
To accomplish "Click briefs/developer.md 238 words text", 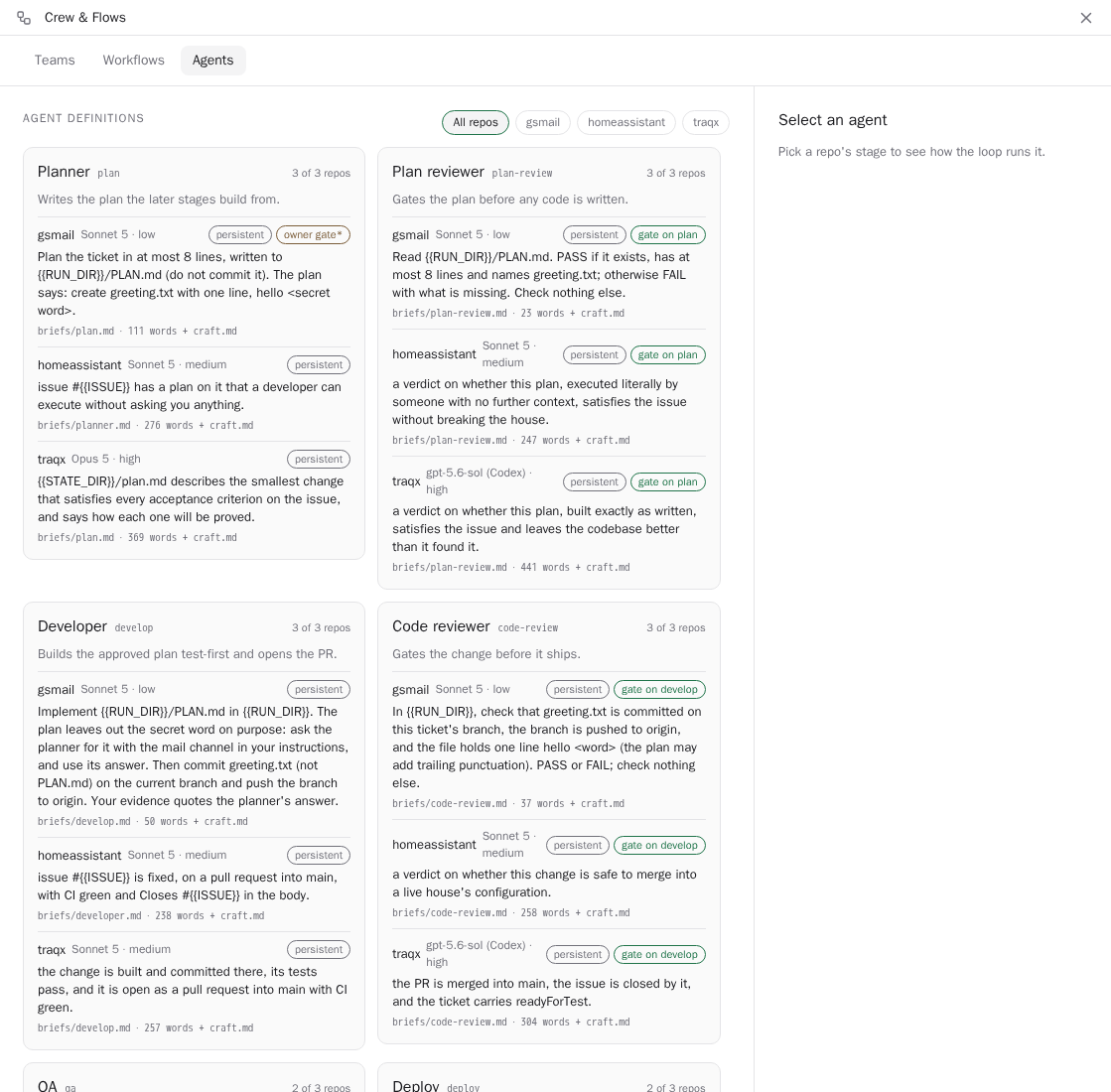I will 151,915.
